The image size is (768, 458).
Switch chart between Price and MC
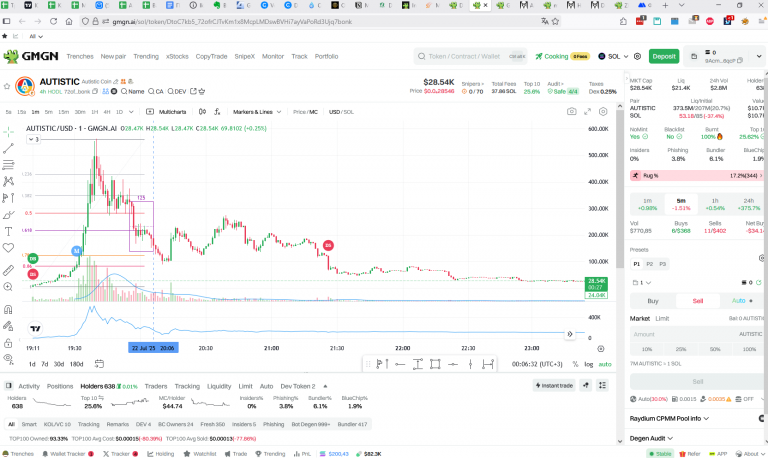[305, 112]
